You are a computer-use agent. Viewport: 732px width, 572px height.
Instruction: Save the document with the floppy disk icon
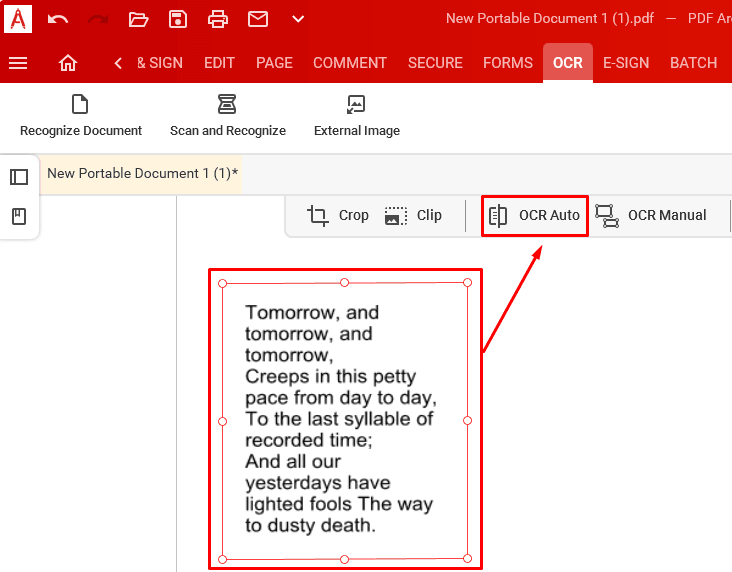pos(178,19)
